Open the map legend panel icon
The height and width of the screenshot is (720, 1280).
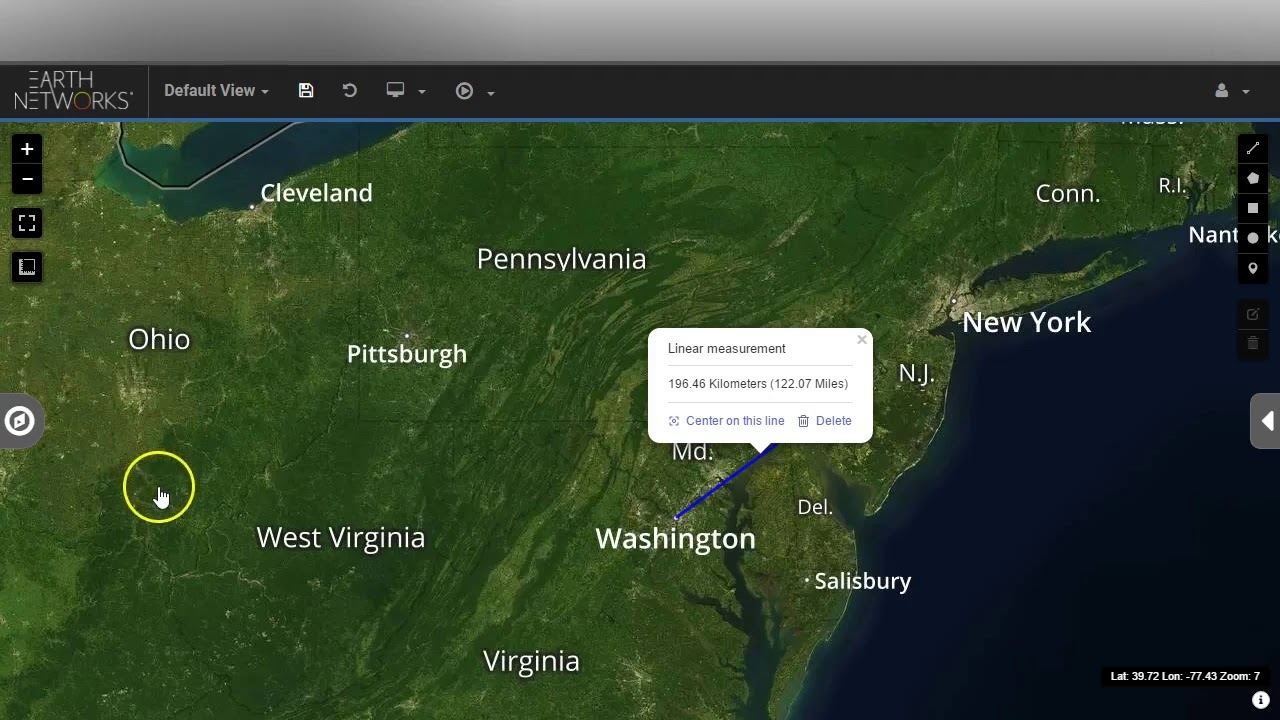27,267
